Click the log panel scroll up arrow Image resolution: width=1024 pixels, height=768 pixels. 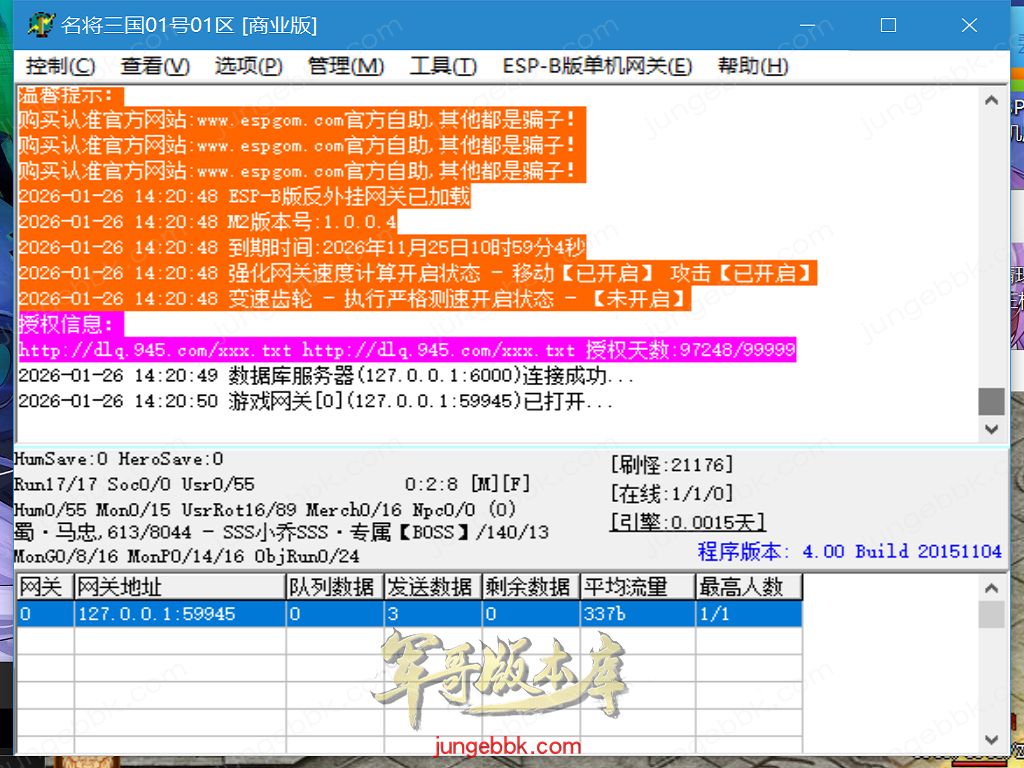click(x=991, y=100)
